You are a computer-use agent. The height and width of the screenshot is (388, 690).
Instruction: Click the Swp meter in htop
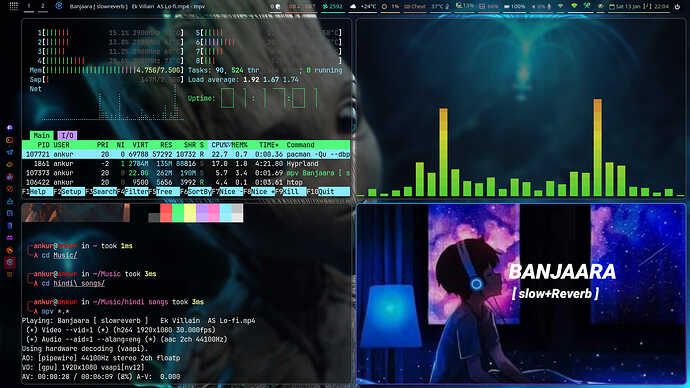[106, 80]
